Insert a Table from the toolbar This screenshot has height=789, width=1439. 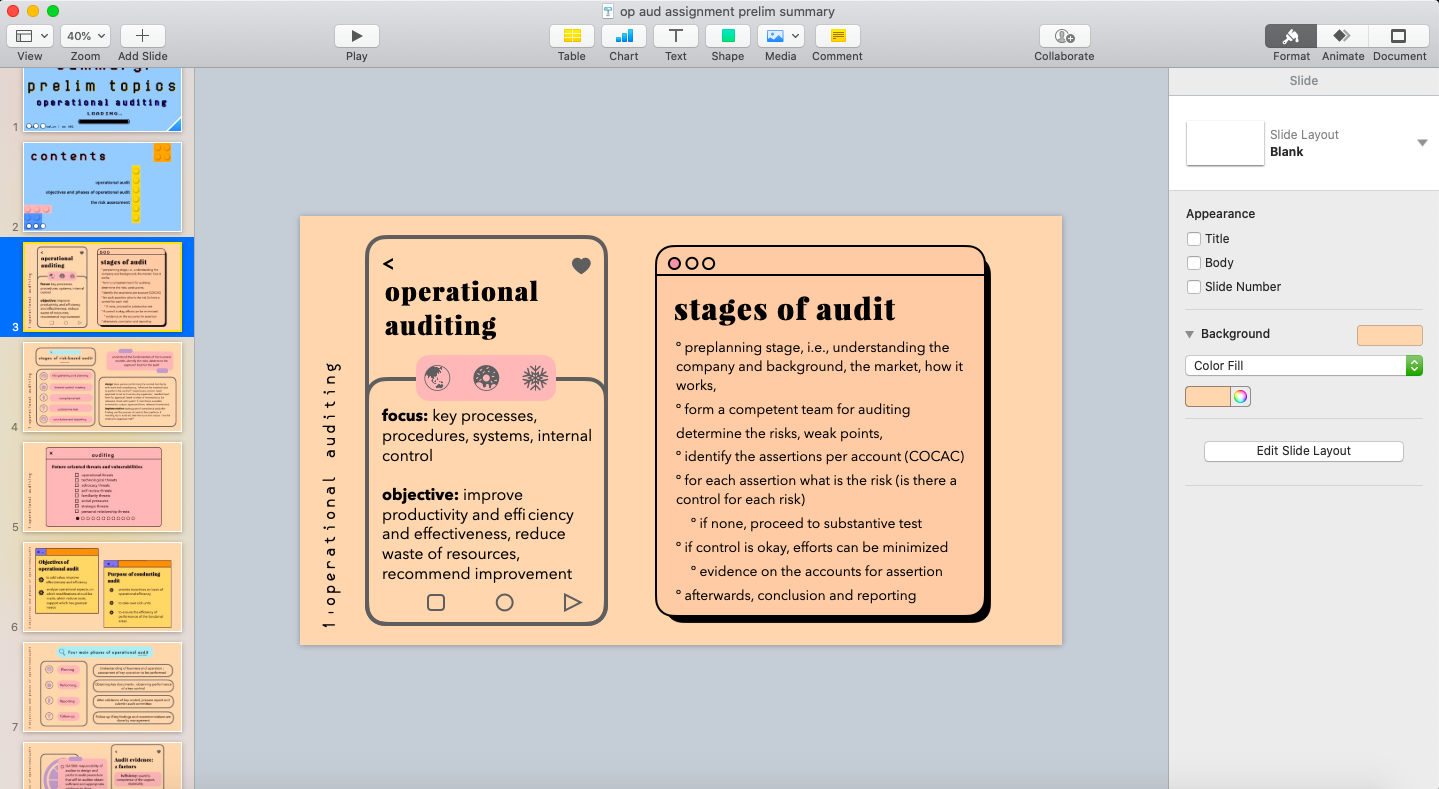572,36
